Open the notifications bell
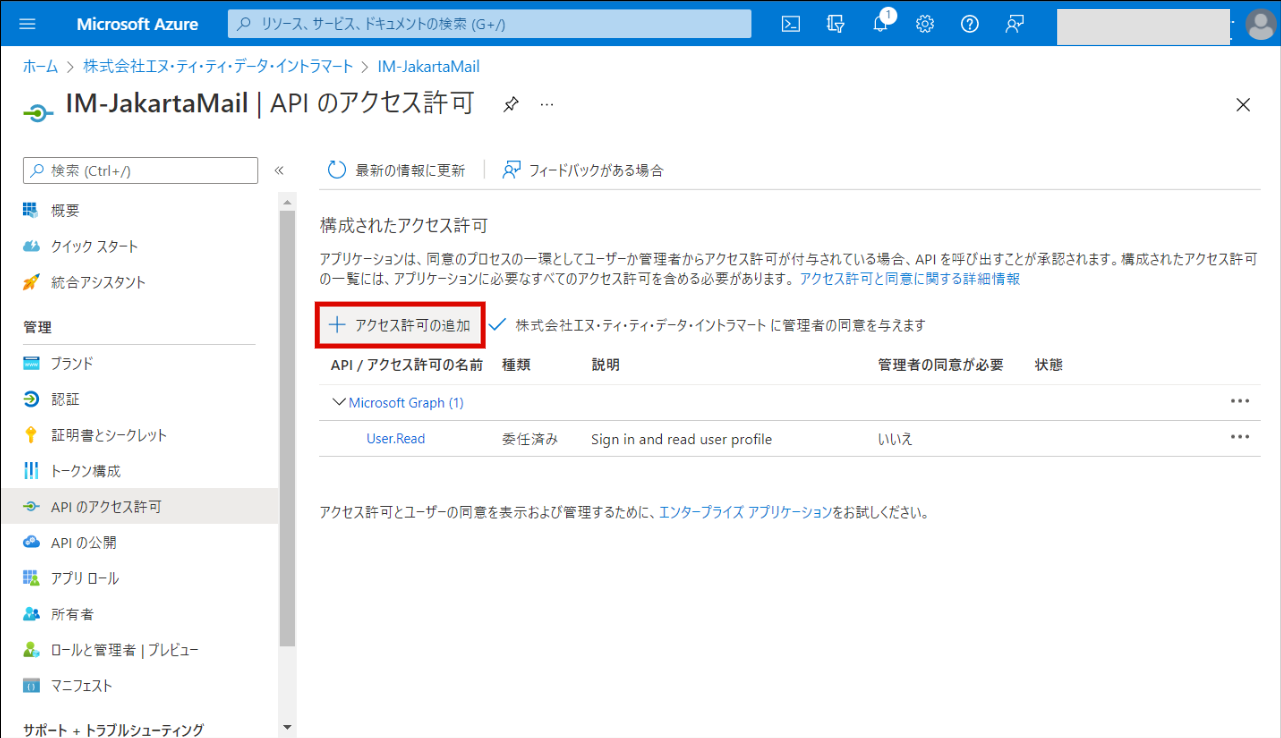Viewport: 1281px width, 738px height. [880, 24]
